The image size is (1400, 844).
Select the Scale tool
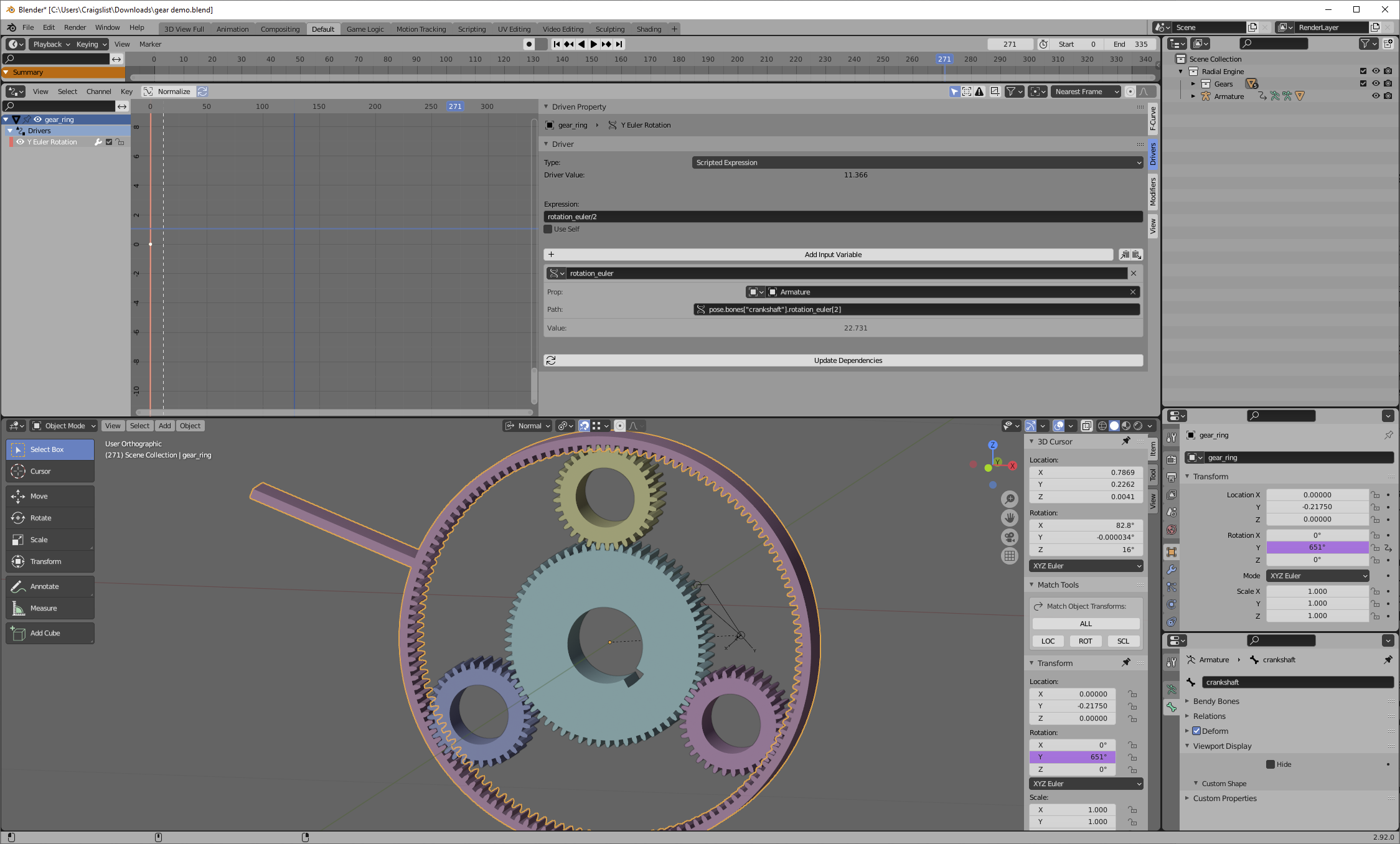(x=50, y=540)
